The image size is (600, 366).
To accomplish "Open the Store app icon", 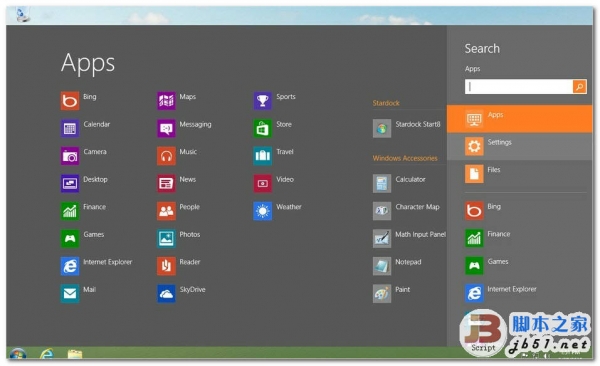I will coord(262,128).
